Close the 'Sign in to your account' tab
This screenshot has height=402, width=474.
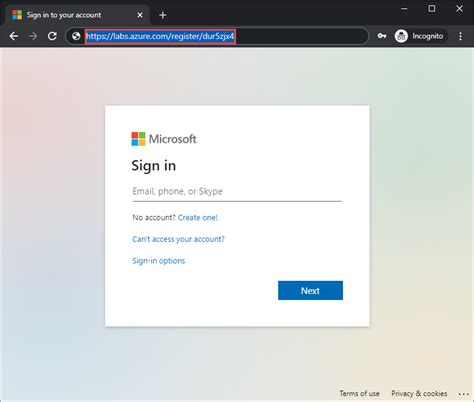[140, 15]
